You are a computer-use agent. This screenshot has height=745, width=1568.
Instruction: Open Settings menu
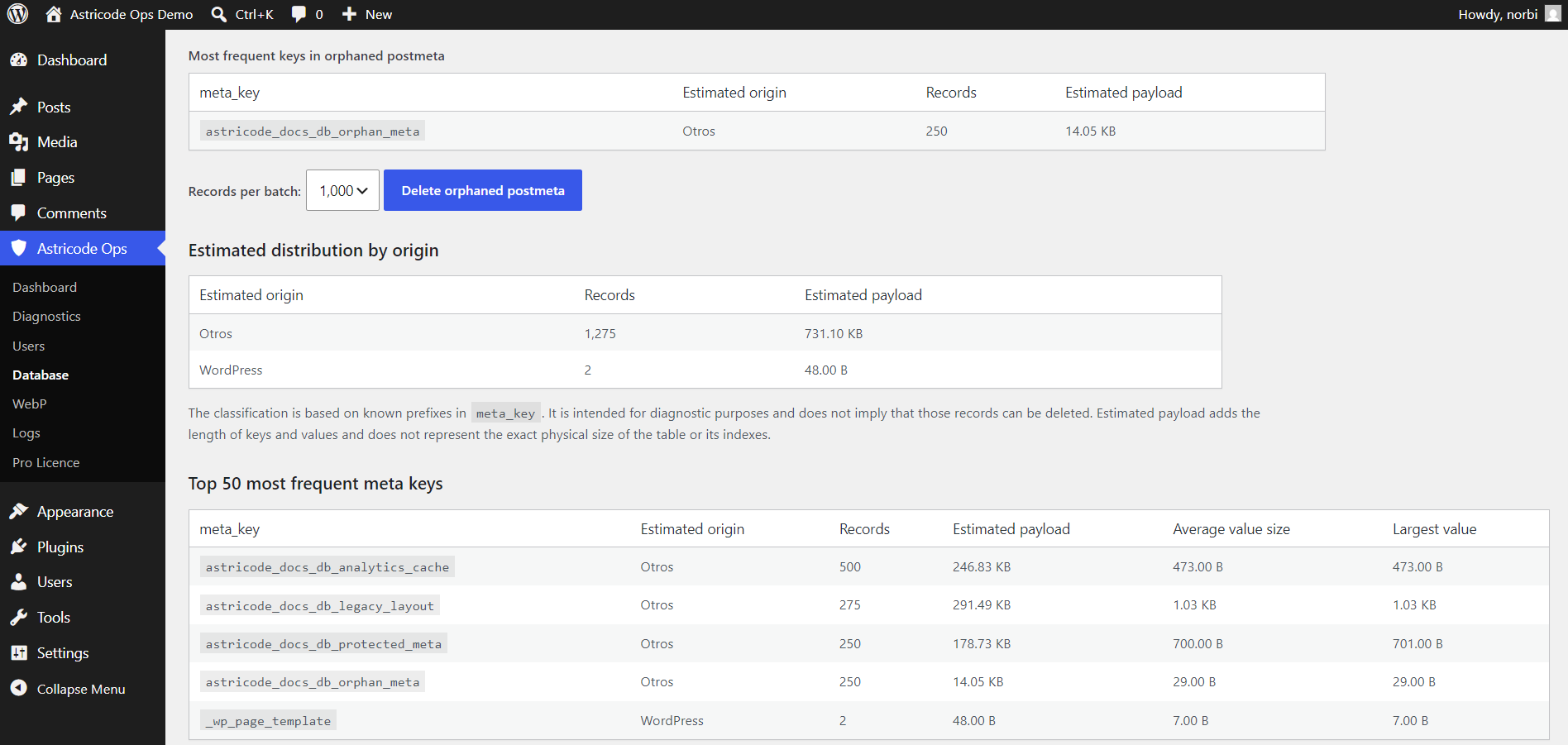(x=63, y=653)
